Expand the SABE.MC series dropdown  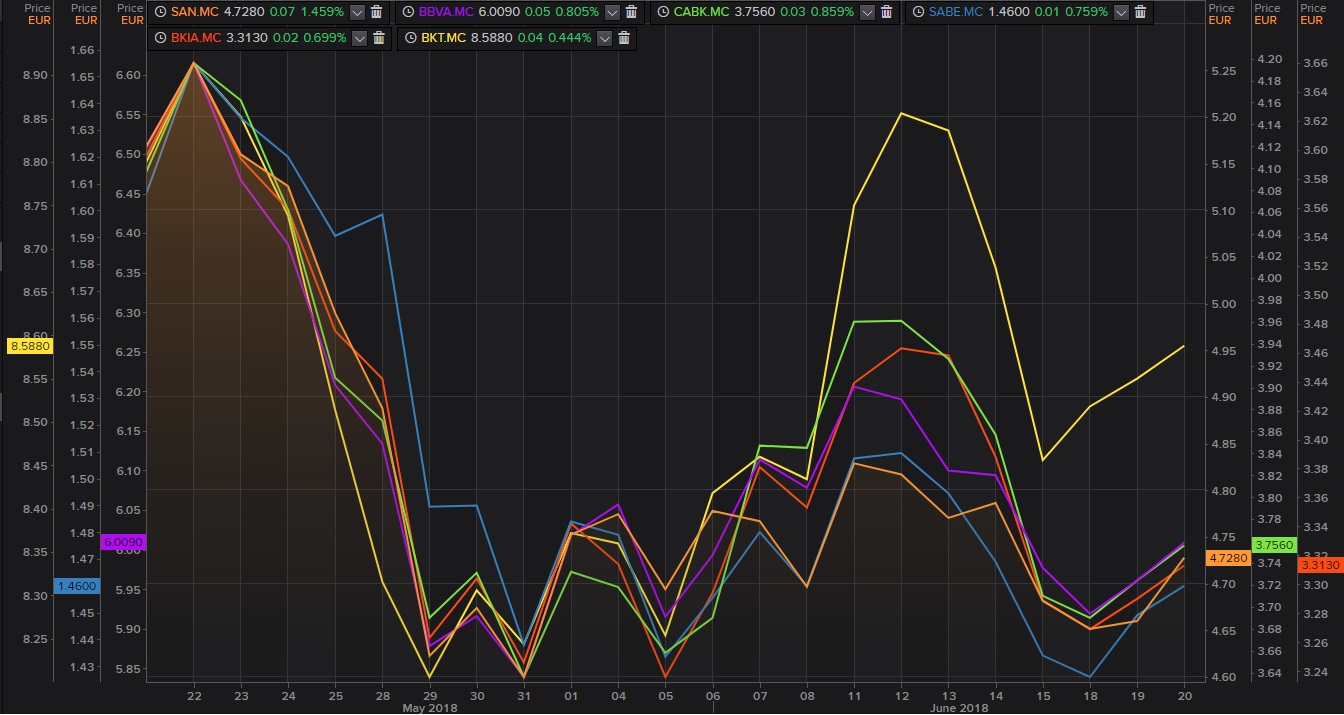(x=1121, y=12)
